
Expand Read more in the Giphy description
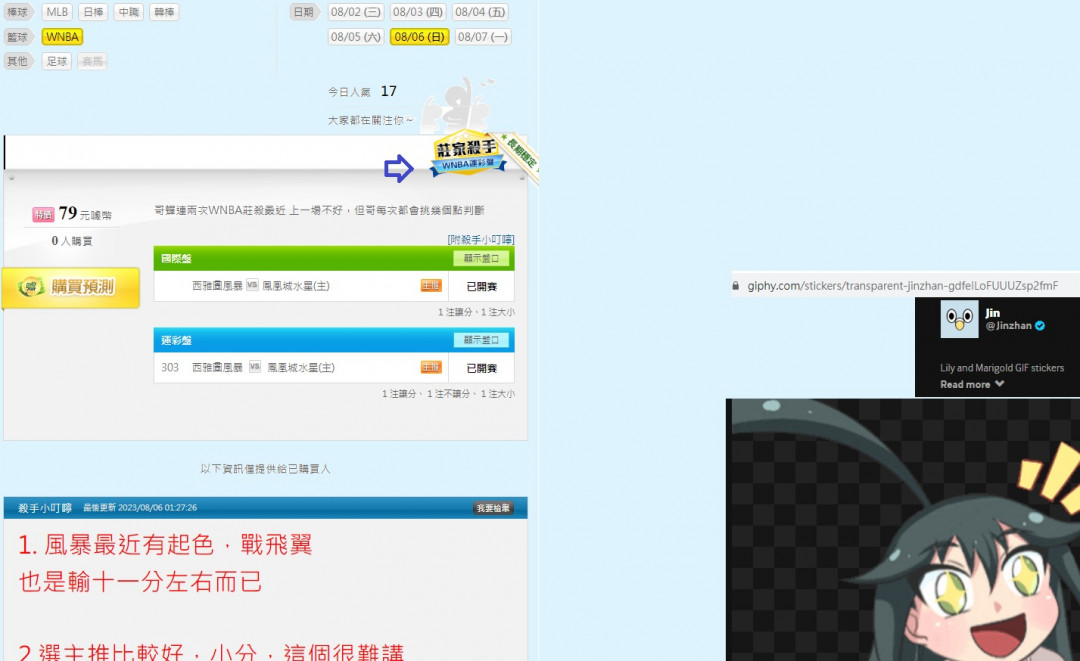click(972, 384)
